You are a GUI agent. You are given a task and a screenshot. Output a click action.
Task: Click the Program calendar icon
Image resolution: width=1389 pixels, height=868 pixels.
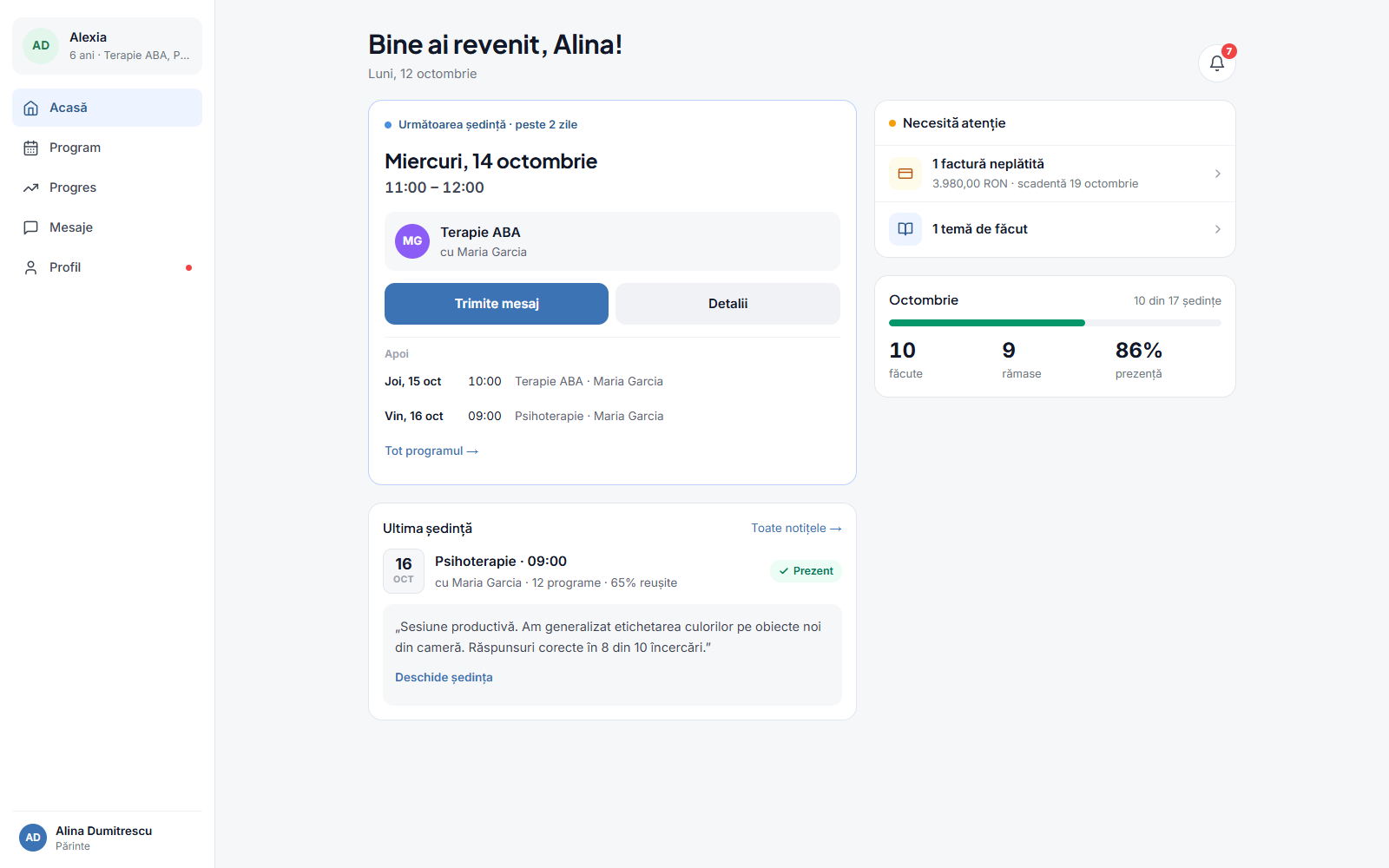[x=31, y=148]
